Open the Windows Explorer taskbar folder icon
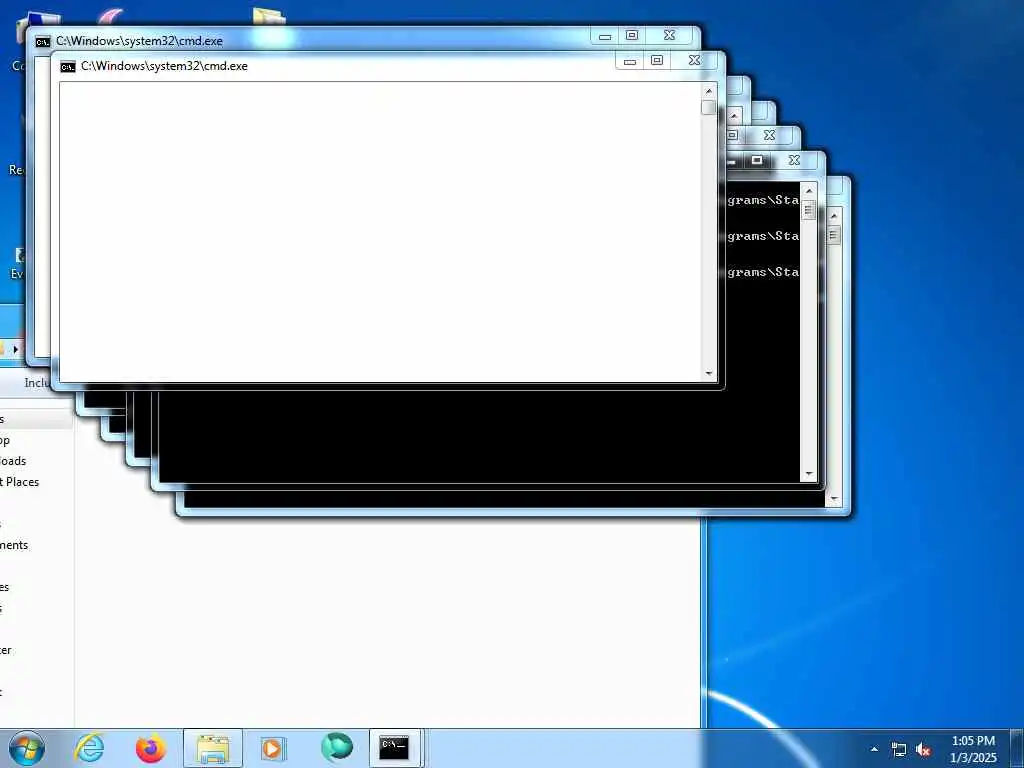The height and width of the screenshot is (768, 1024). click(213, 748)
